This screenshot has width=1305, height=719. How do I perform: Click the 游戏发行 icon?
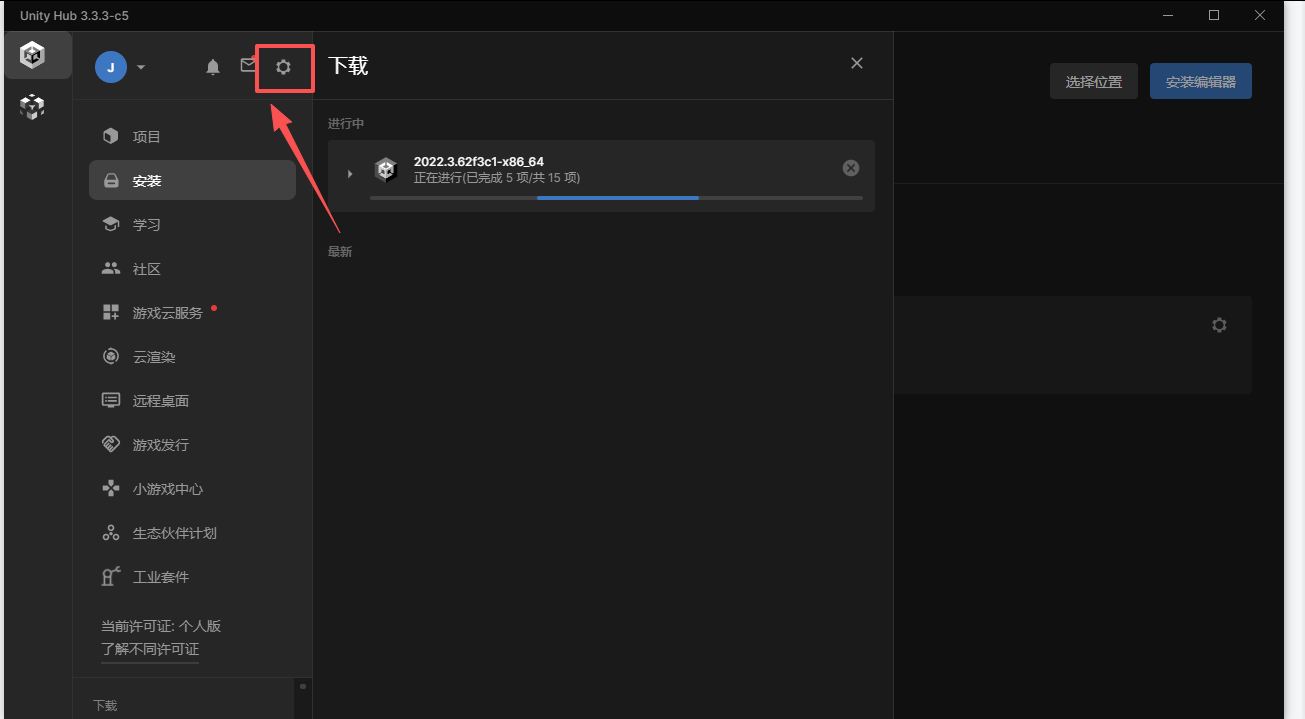pos(111,444)
